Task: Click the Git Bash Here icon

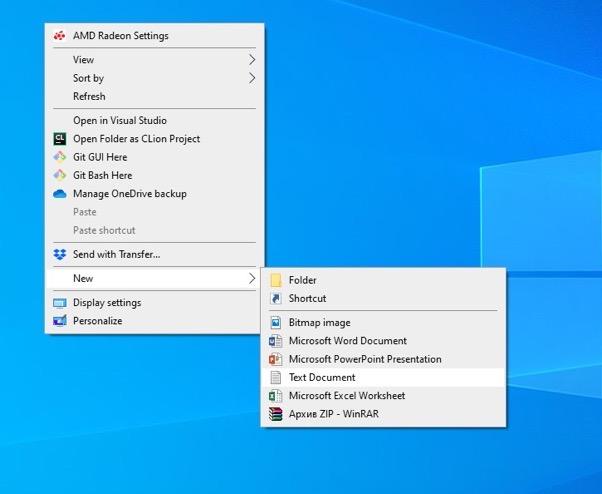Action: (x=60, y=175)
